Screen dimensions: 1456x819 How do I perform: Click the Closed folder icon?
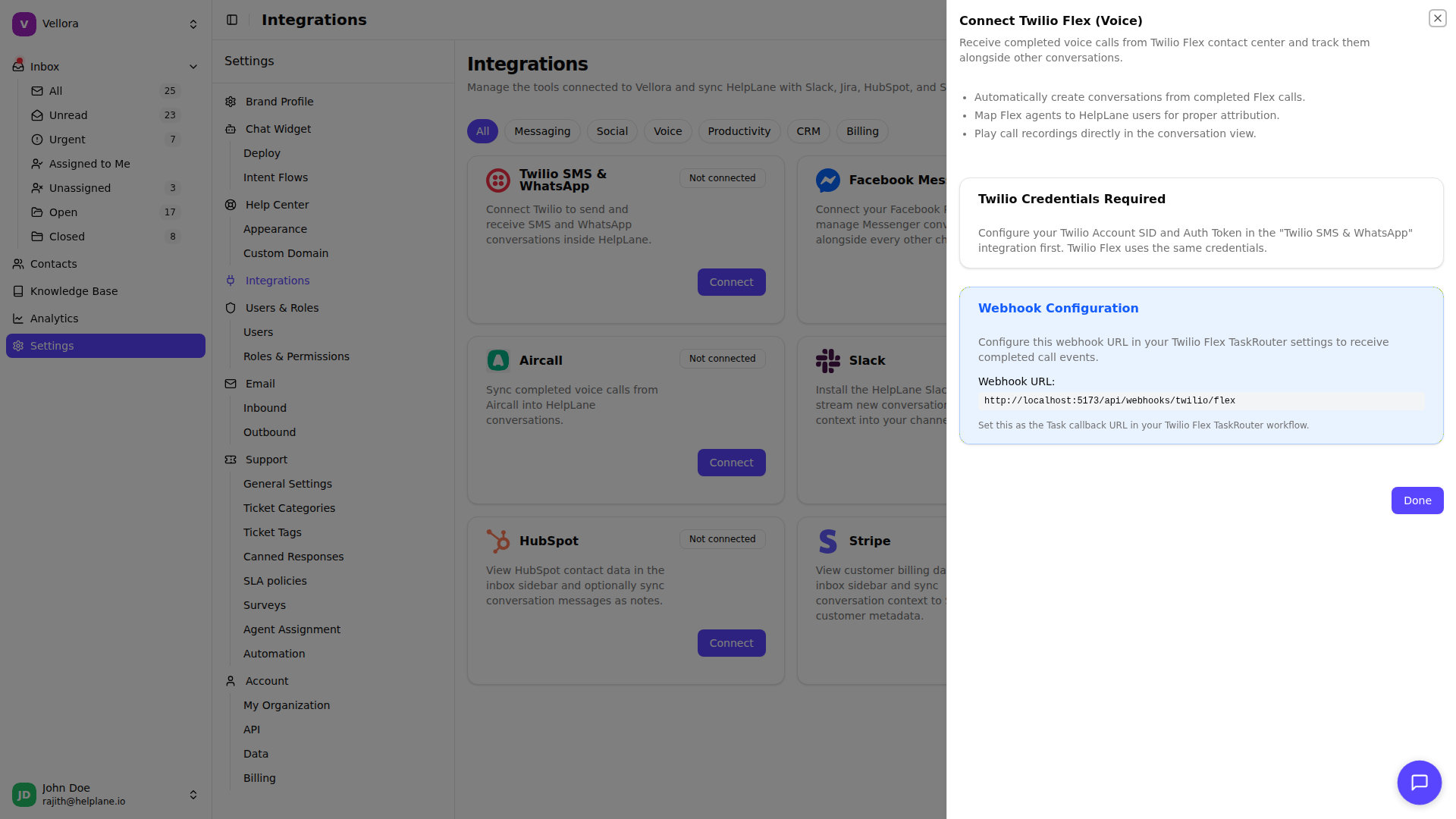pyautogui.click(x=37, y=237)
